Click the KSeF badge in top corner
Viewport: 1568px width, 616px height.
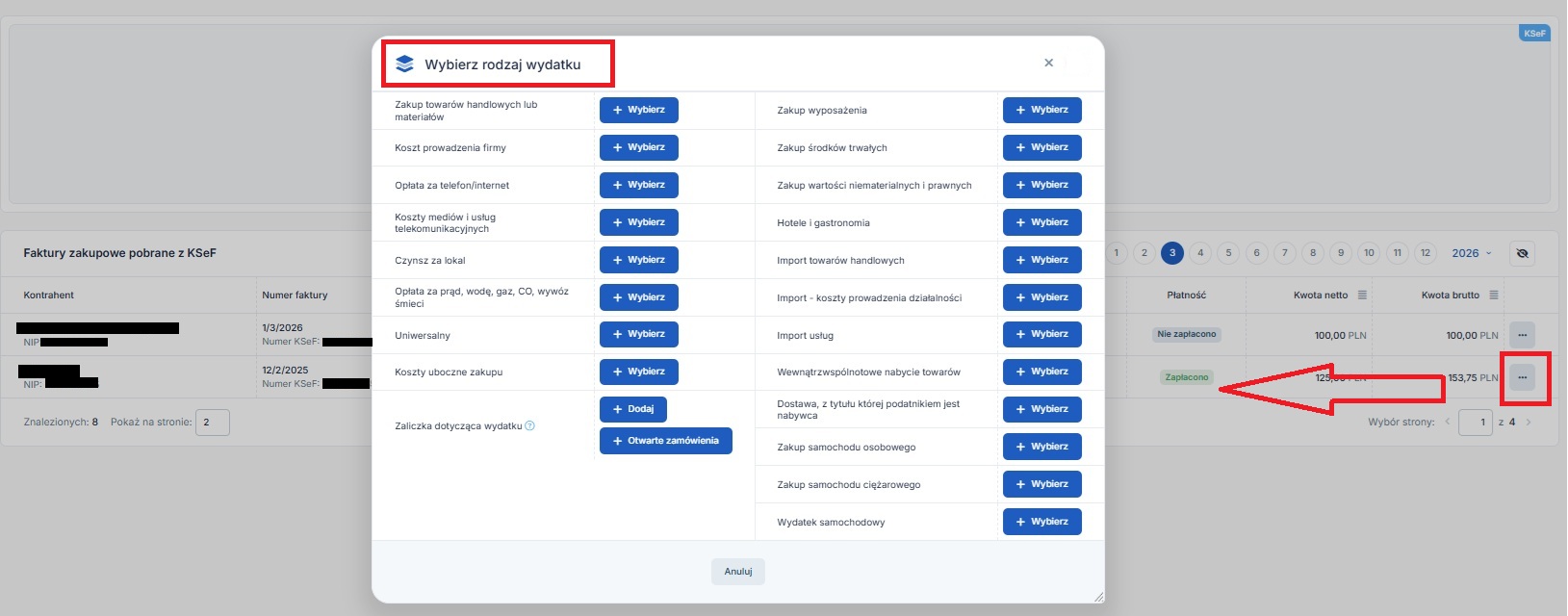tap(1534, 34)
